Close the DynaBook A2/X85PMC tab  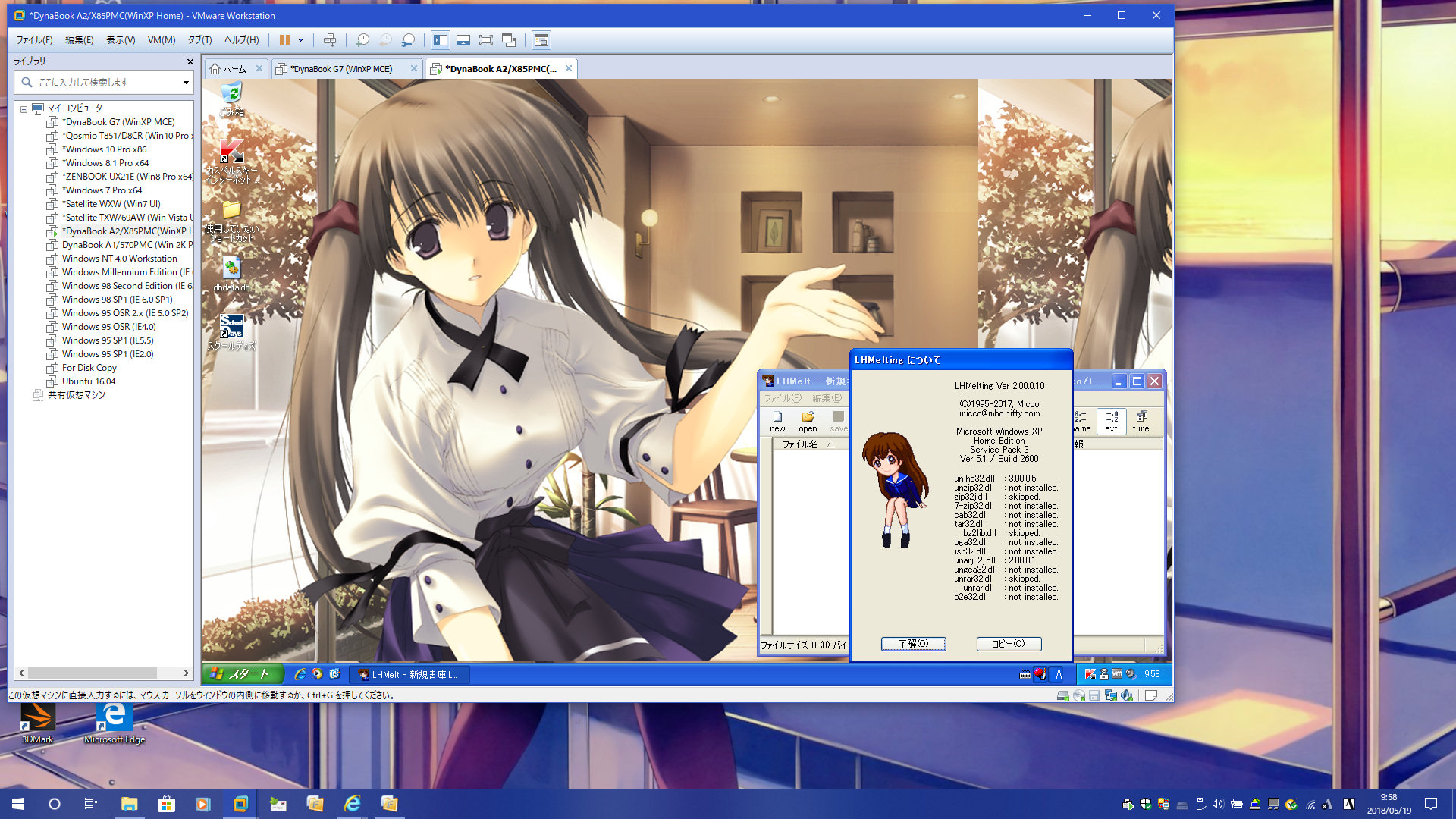568,68
